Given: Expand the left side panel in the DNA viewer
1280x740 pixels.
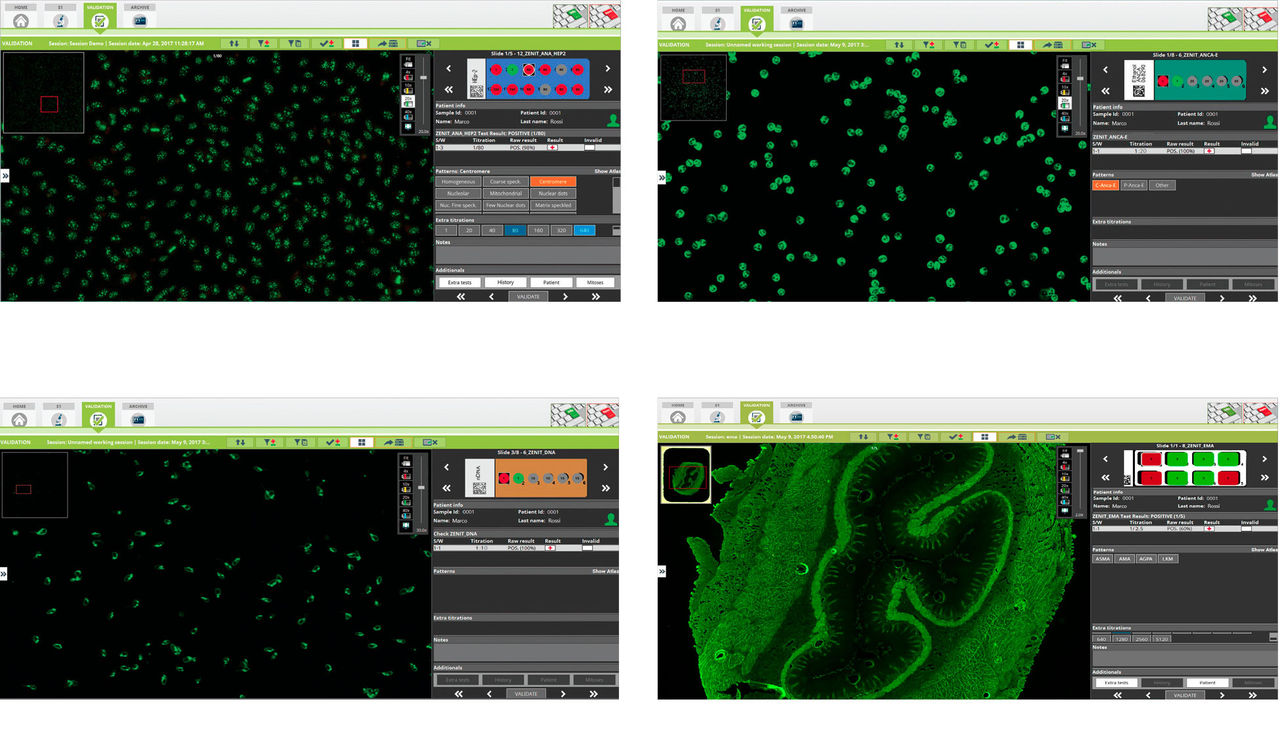Looking at the screenshot, I should point(4,574).
